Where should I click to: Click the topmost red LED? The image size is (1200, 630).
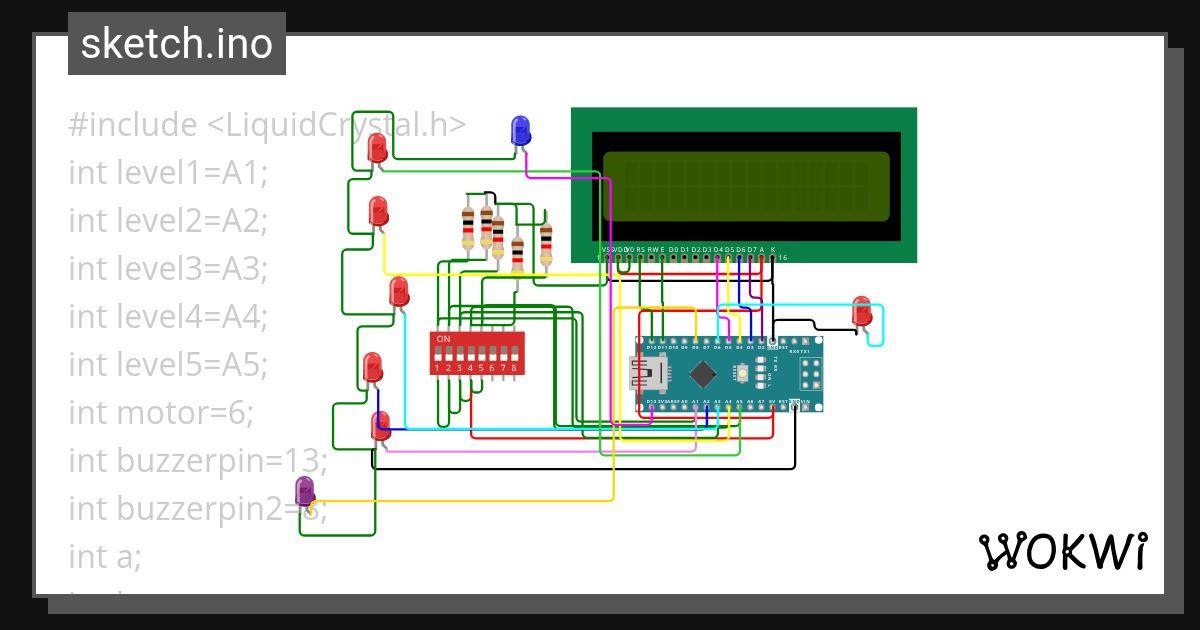[378, 148]
